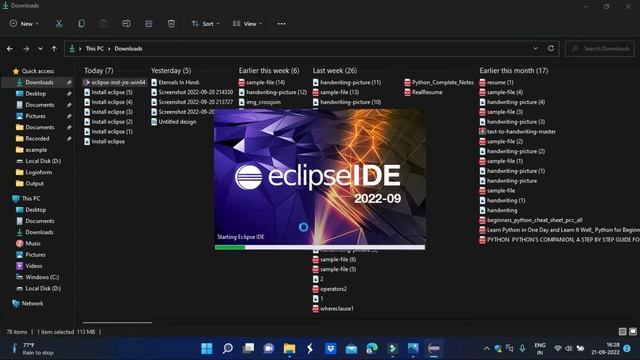Collapse the Today (7) group header
The width and height of the screenshot is (640, 360).
(x=99, y=71)
